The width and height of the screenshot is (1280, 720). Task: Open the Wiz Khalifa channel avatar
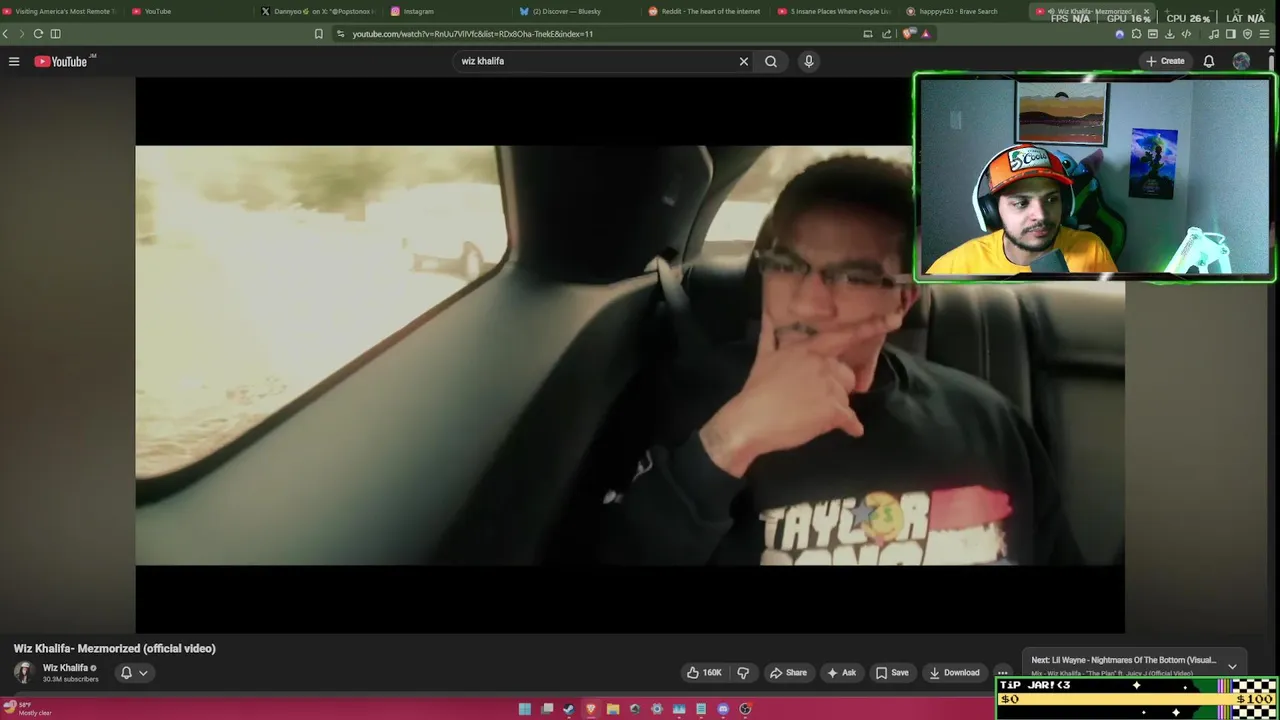coord(24,672)
